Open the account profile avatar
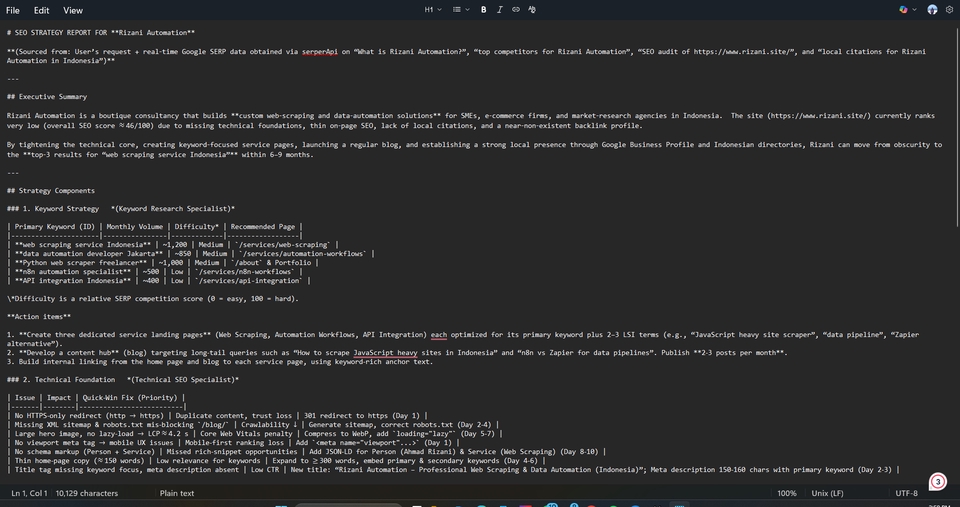Viewport: 960px width, 507px height. point(932,10)
